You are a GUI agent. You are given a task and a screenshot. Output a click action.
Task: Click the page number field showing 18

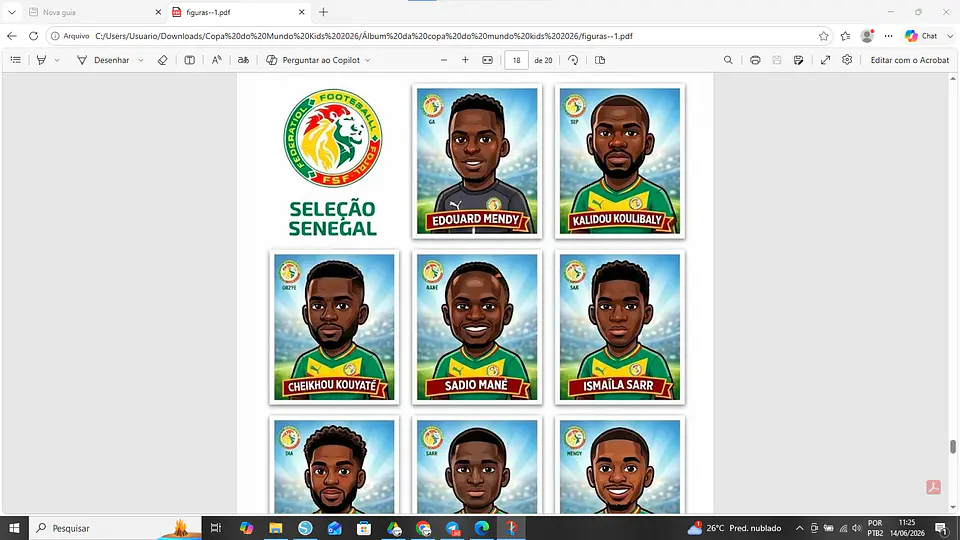point(516,60)
